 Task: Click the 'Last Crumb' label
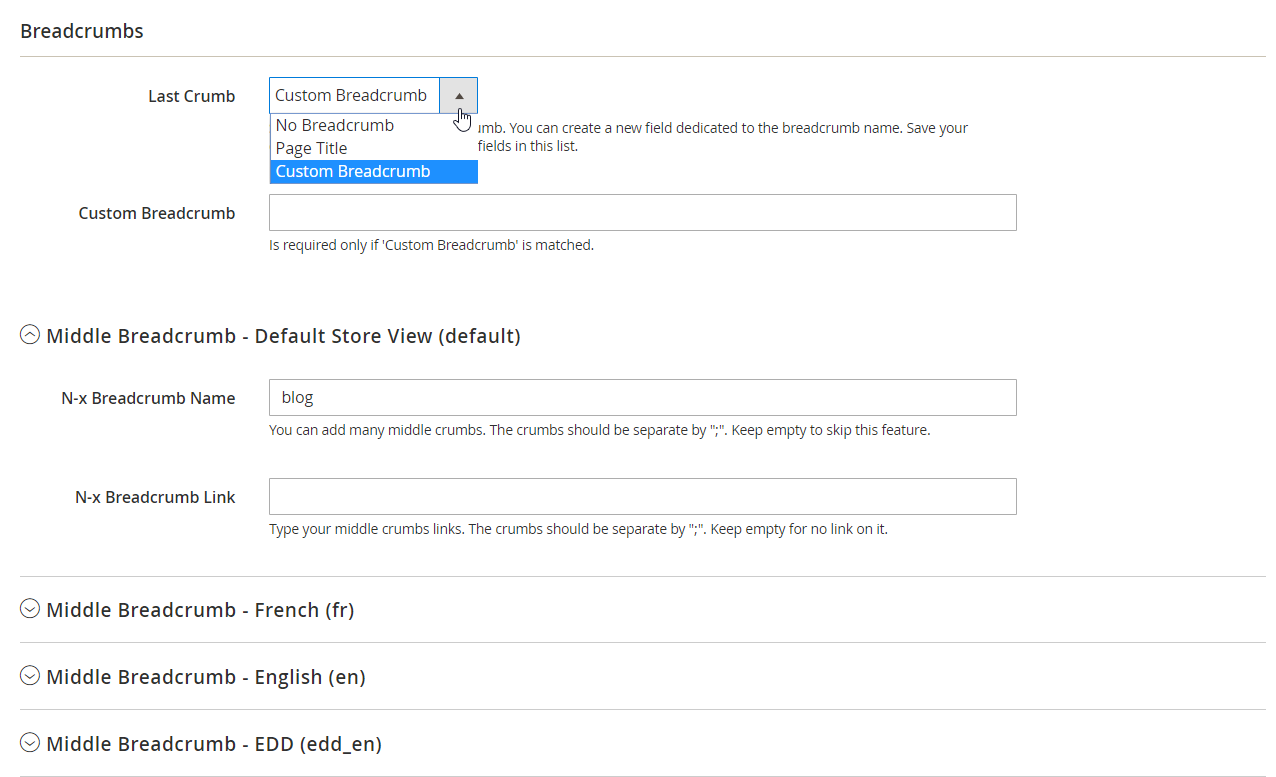(x=192, y=96)
